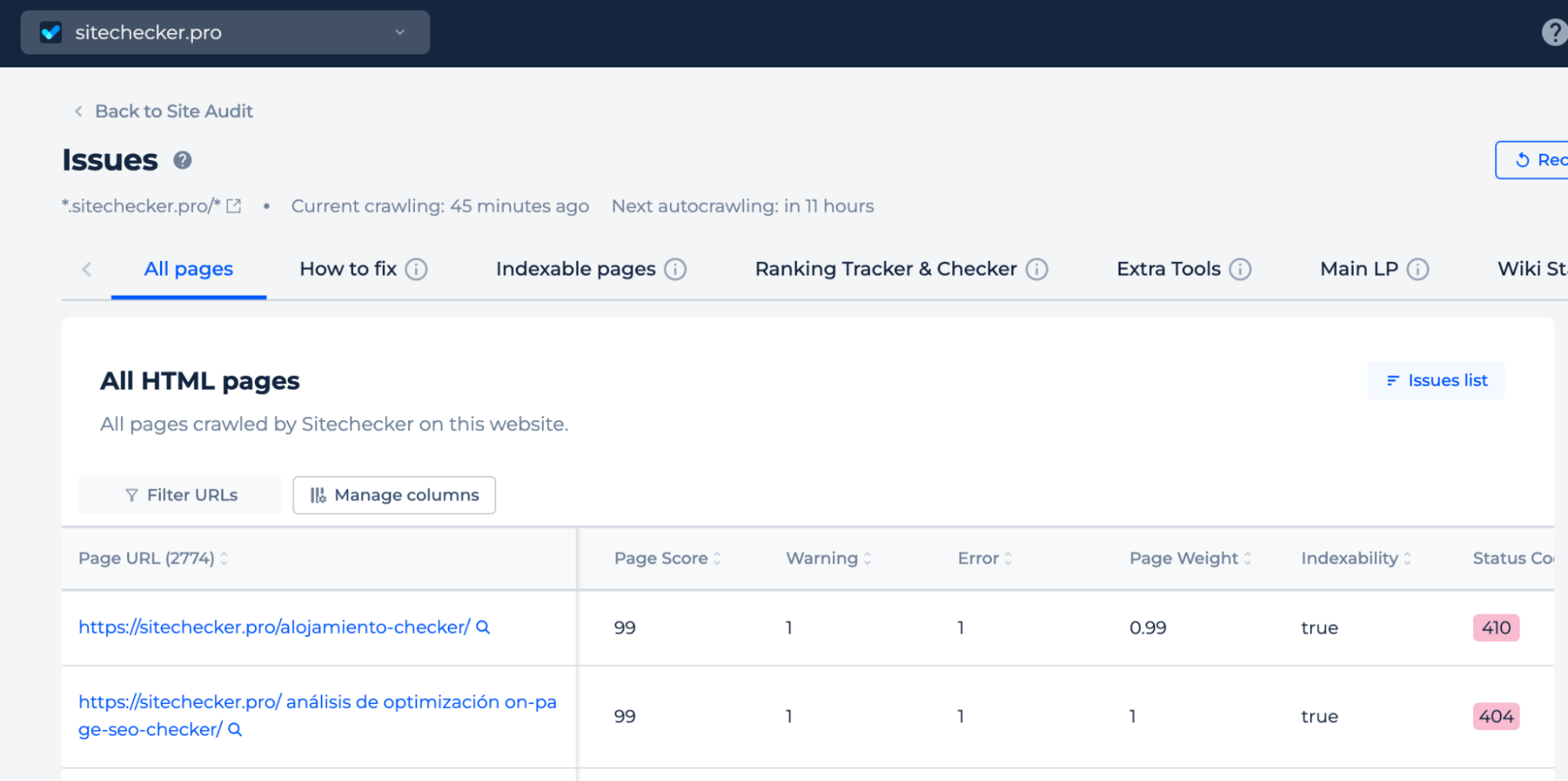Click magnifier icon next to alojamiento-checker URL
Viewport: 1568px width, 781px height.
pos(483,627)
